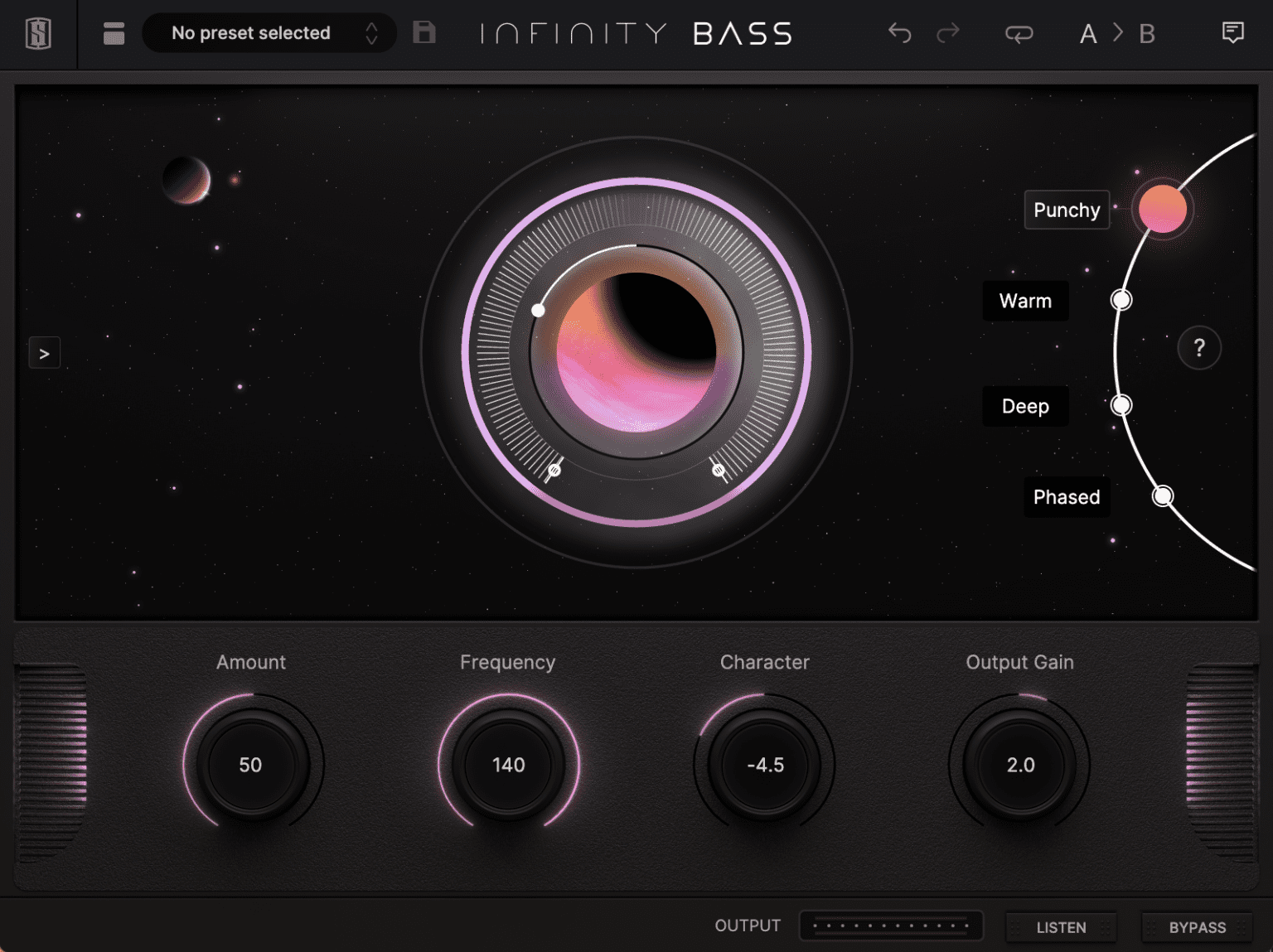Select the Phased bass mode

pos(1067,497)
